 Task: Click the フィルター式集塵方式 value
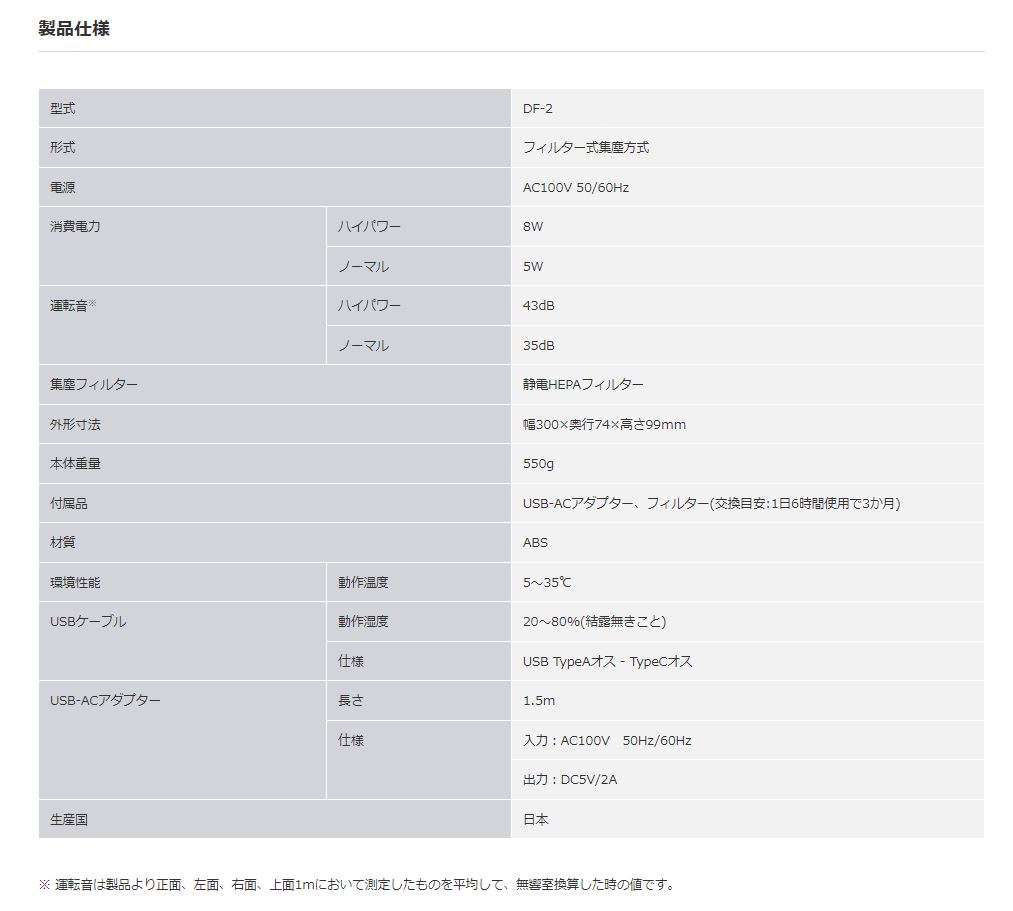[x=585, y=147]
